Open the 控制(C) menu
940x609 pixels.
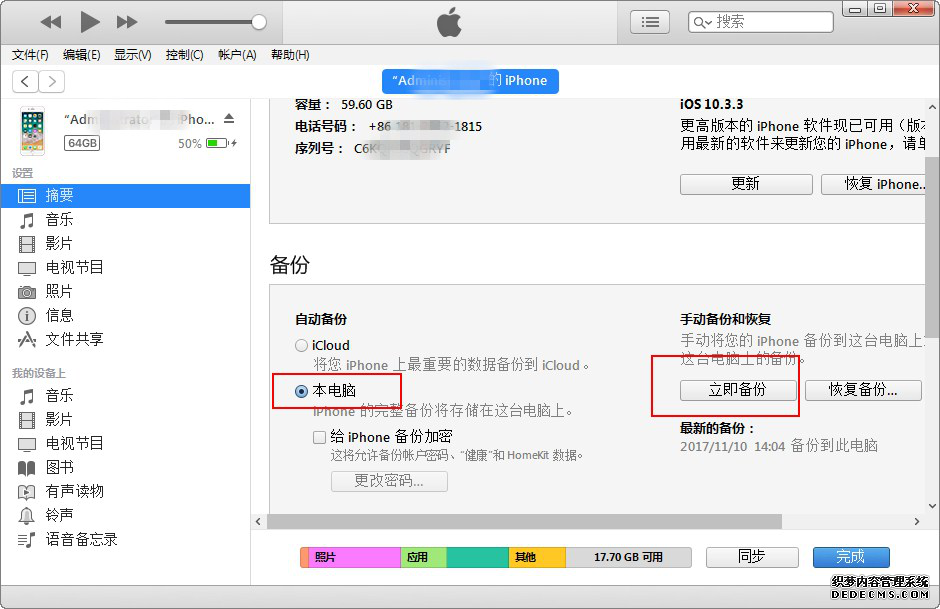click(184, 55)
